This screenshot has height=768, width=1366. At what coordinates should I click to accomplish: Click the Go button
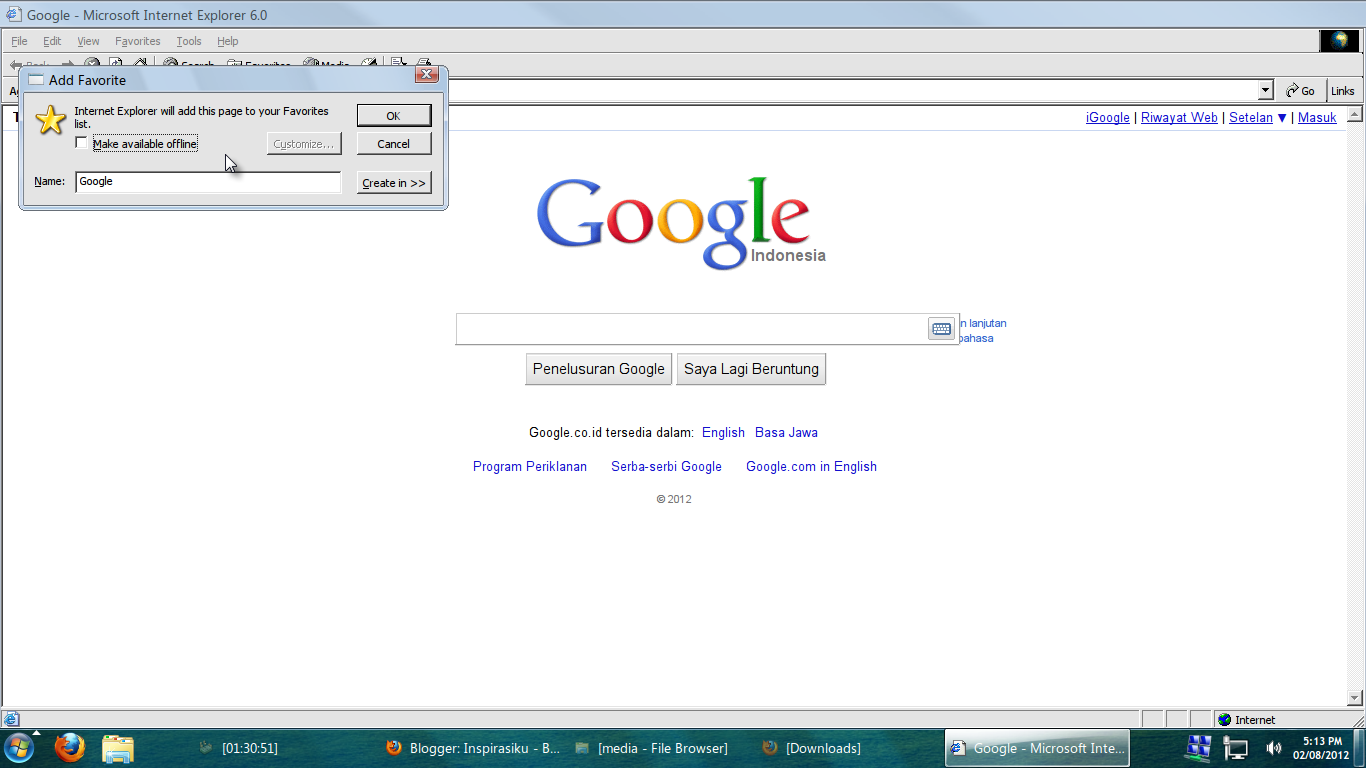1301,90
